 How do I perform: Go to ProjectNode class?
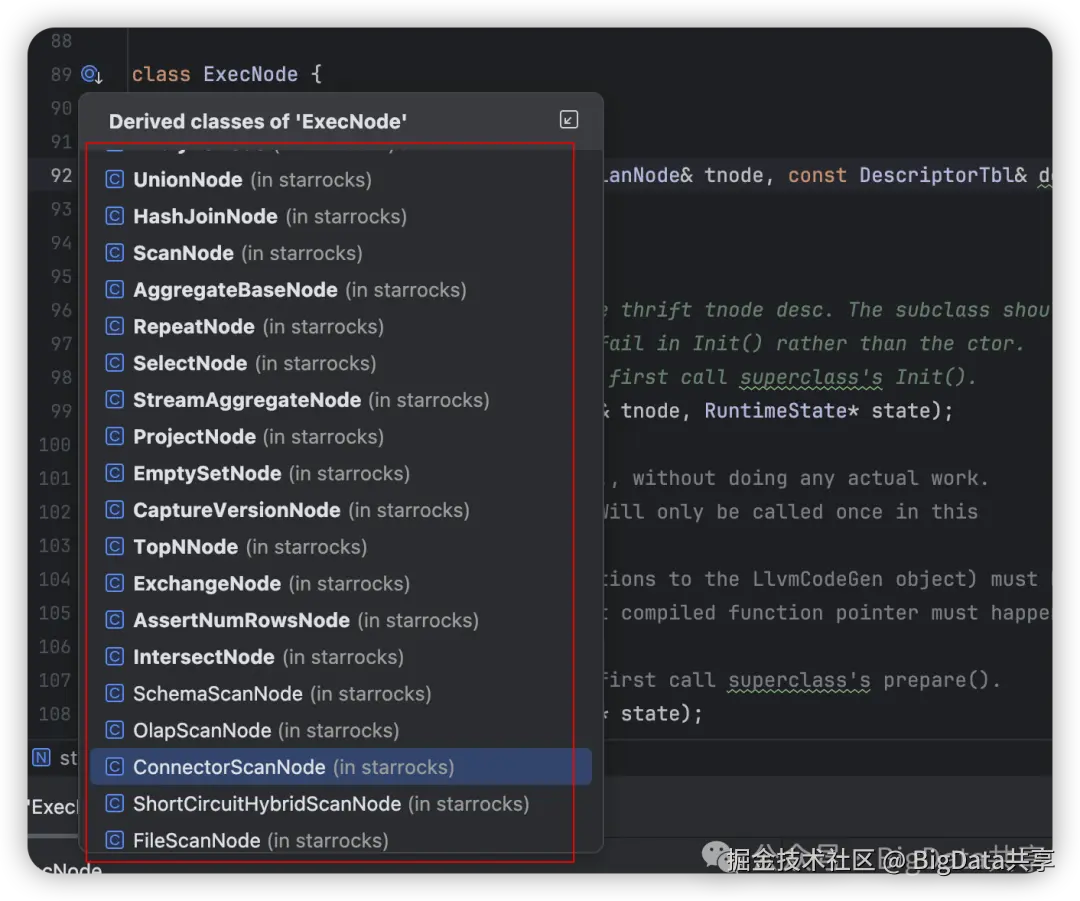[340, 437]
